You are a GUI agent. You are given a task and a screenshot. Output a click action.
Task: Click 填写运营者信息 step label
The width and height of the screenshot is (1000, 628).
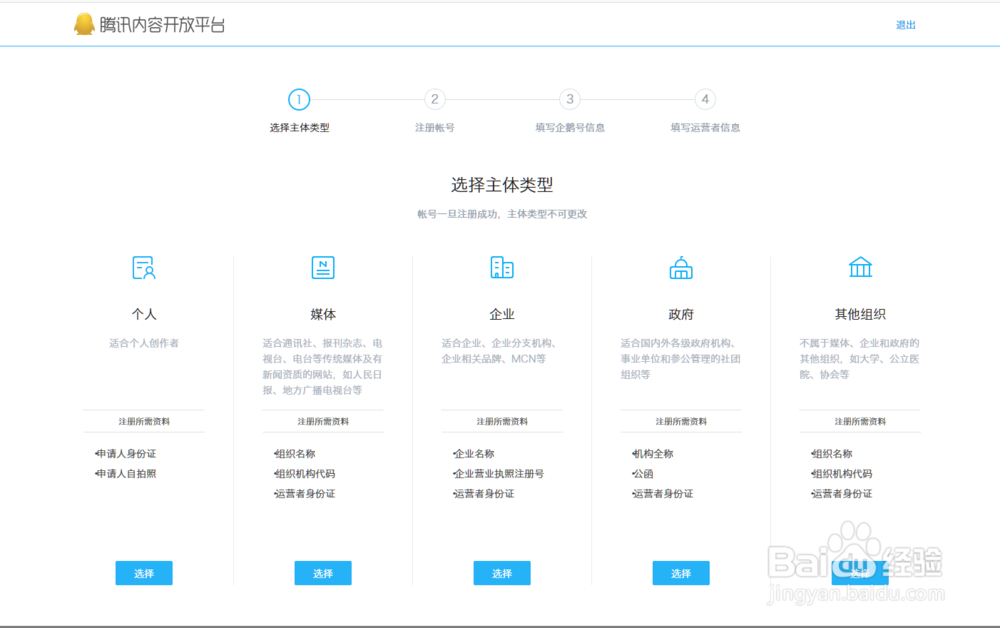coord(705,128)
